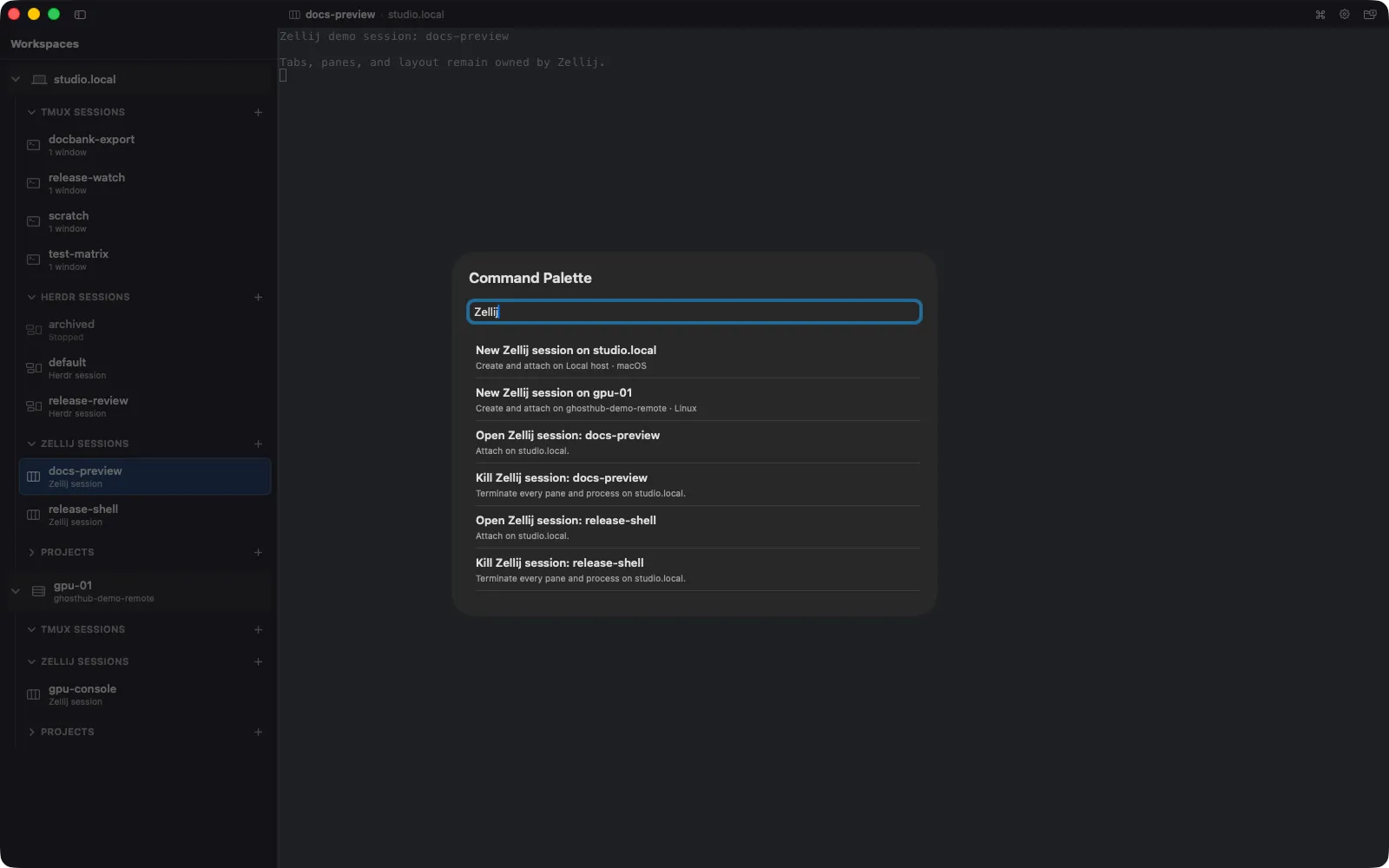Open release-review Herdr session
Viewport: 1389px width, 868px height.
pyautogui.click(x=144, y=406)
